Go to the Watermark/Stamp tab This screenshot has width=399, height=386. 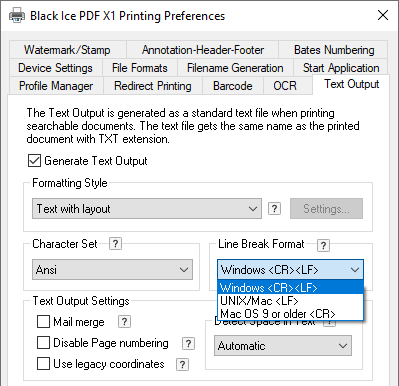pos(67,50)
